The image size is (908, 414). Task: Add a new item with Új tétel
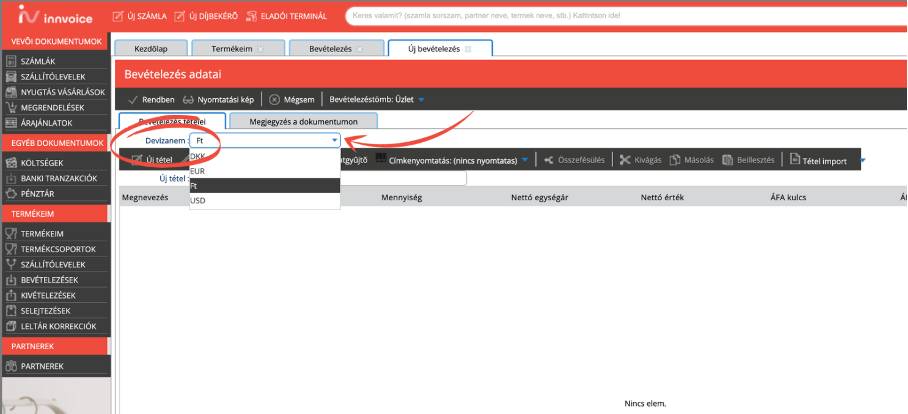point(155,160)
